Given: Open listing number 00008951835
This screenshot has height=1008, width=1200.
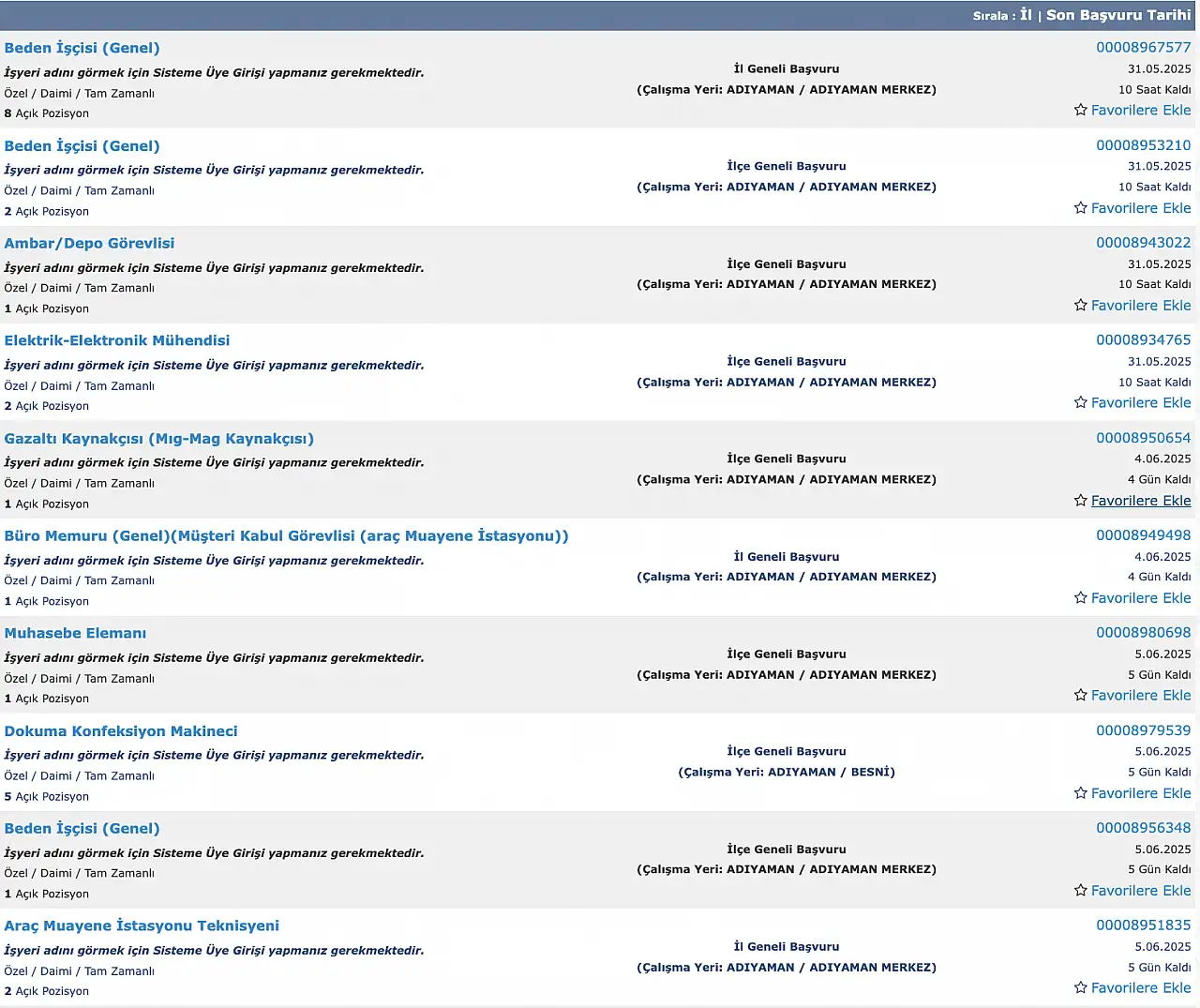Looking at the screenshot, I should coord(1144,925).
